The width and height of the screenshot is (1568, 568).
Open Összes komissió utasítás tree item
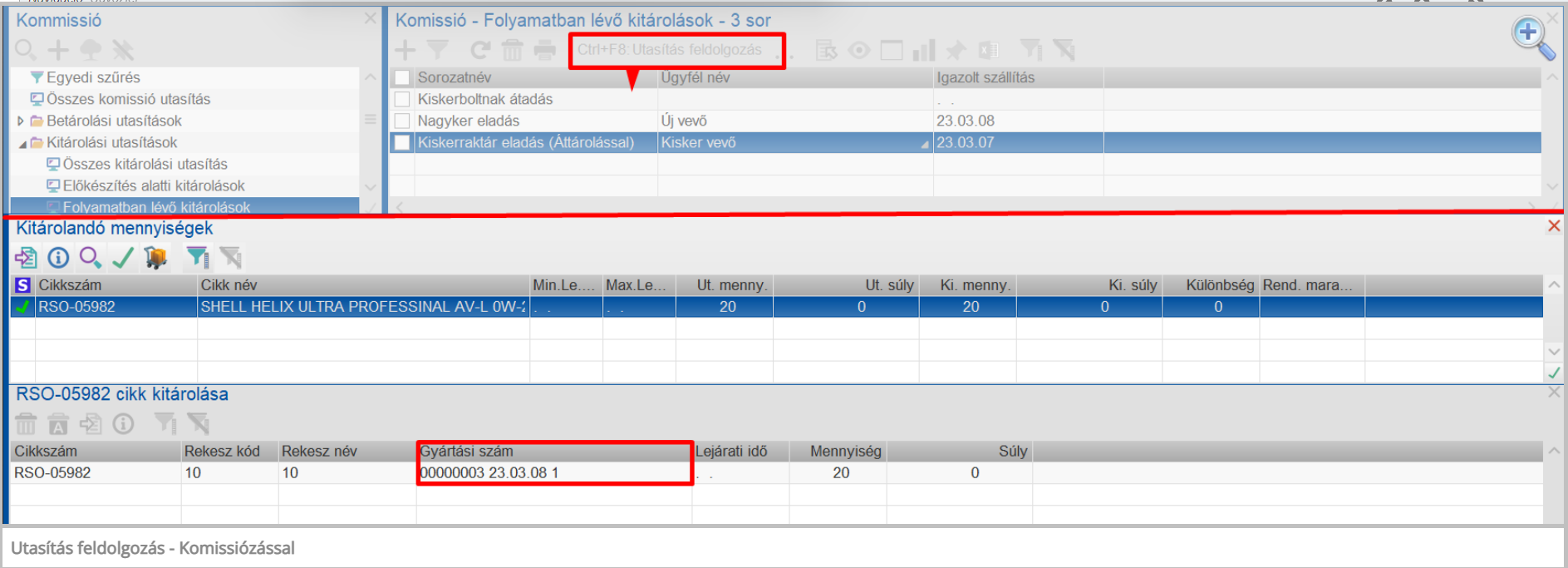point(128,99)
